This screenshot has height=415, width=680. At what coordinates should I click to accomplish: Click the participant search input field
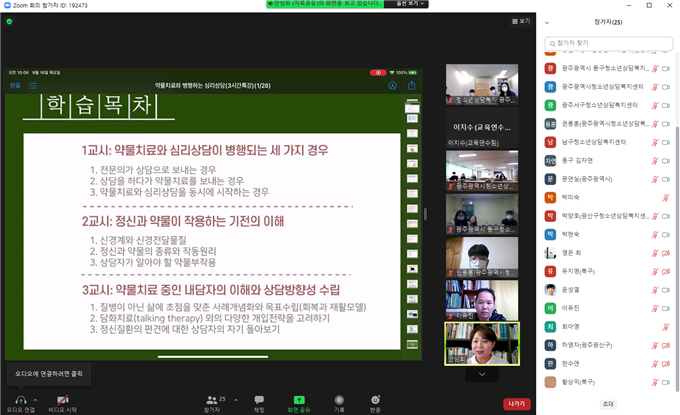pos(610,44)
